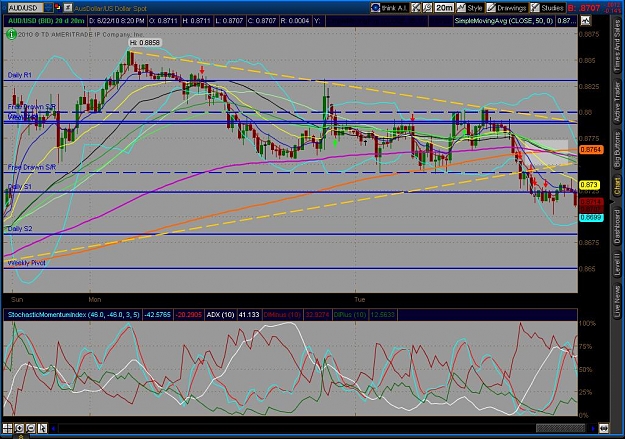Click the expand arrows icon at bottom right

(604, 429)
